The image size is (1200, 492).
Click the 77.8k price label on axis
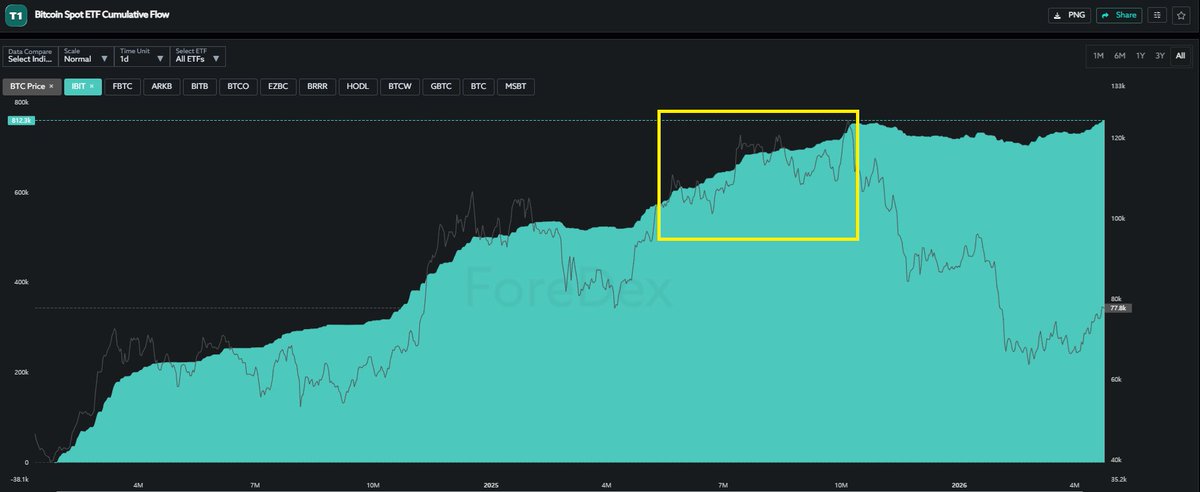1118,308
